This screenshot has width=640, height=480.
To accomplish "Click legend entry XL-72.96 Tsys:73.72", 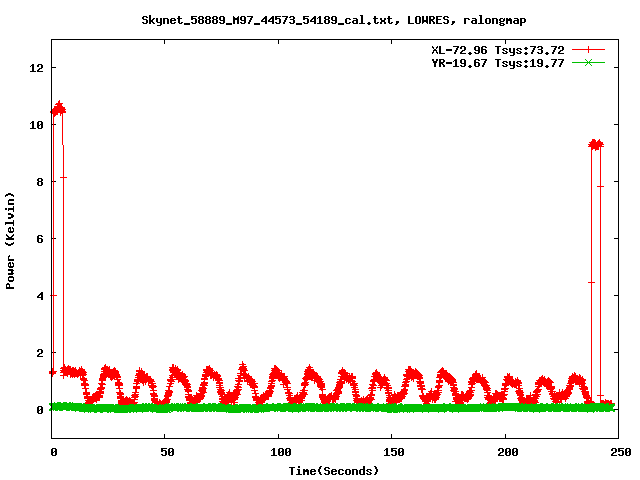I will coord(498,50).
